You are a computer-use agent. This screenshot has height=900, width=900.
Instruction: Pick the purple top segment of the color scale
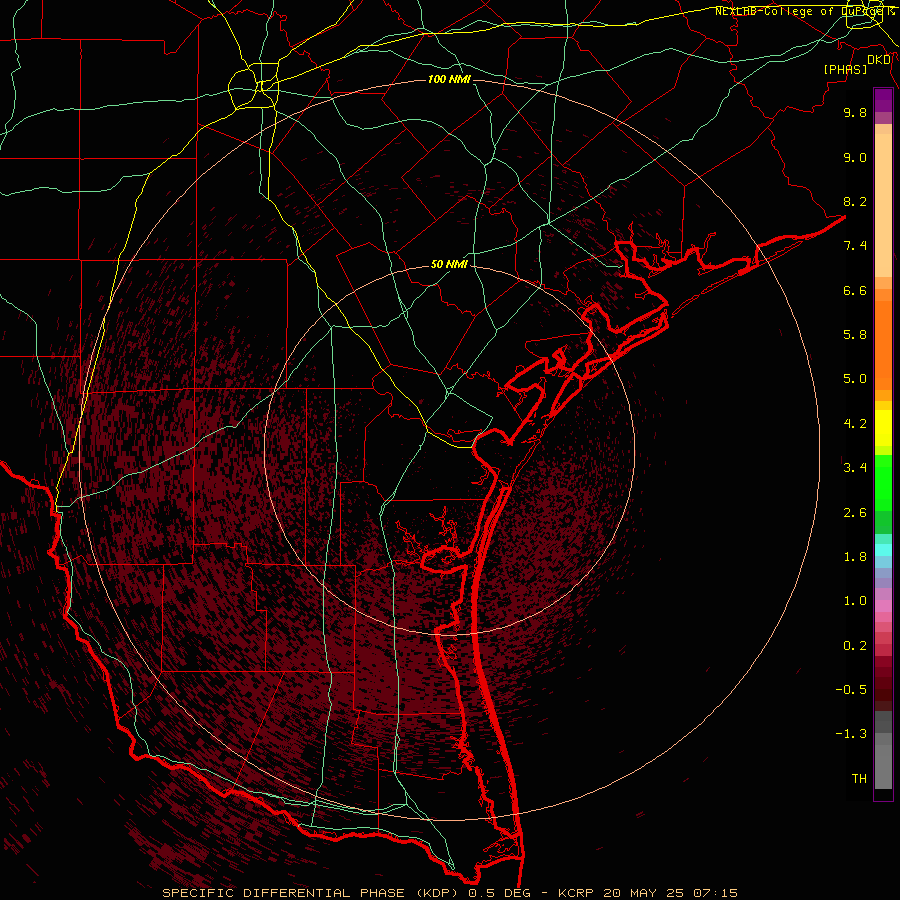pos(883,101)
